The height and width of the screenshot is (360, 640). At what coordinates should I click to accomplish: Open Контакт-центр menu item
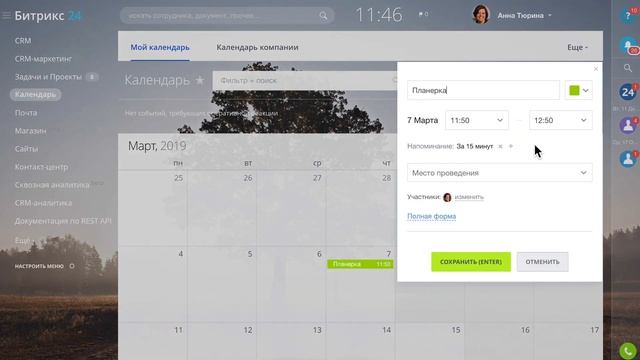pyautogui.click(x=41, y=167)
